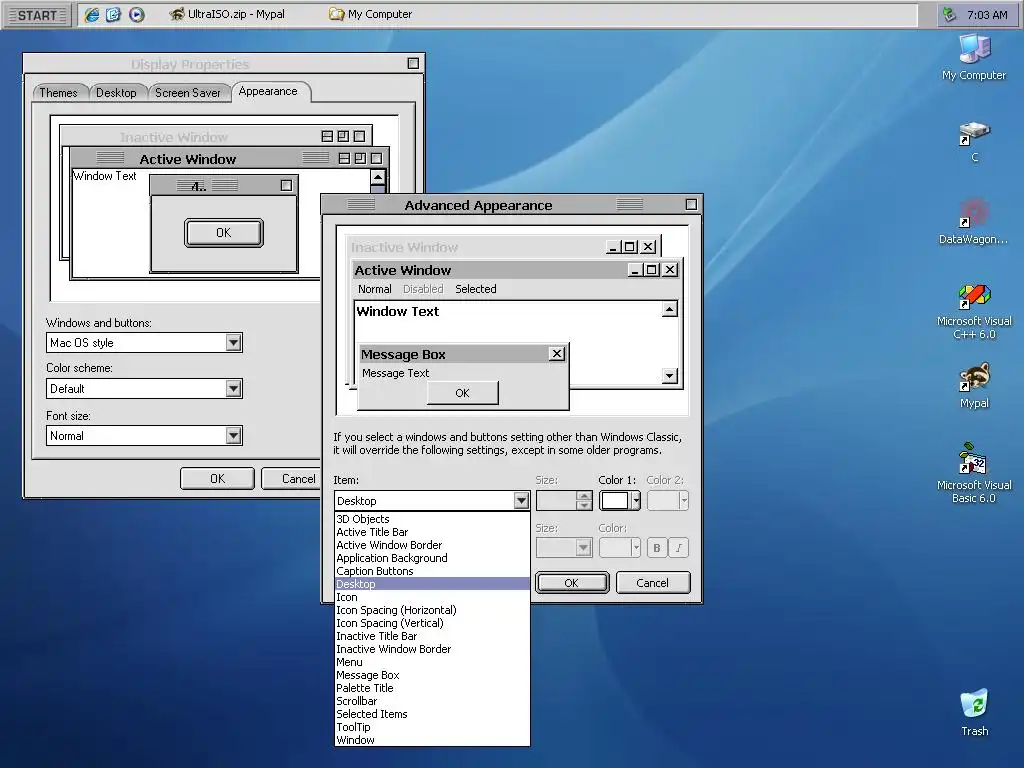Click the taskbar clock showing 7:03 AM

pyautogui.click(x=987, y=14)
